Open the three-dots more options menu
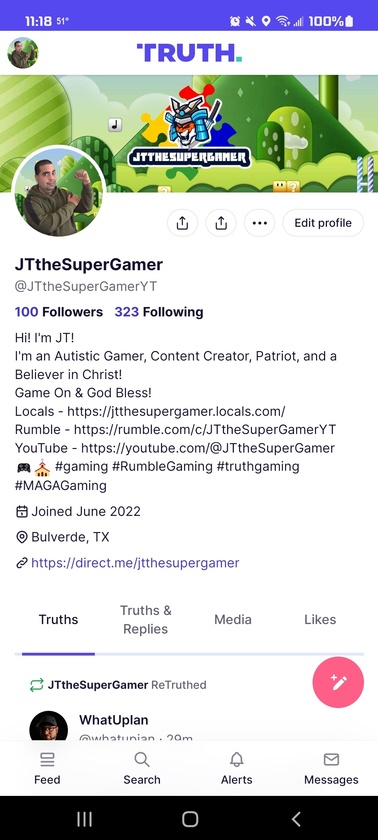Viewport: 378px width, 840px height. [259, 223]
